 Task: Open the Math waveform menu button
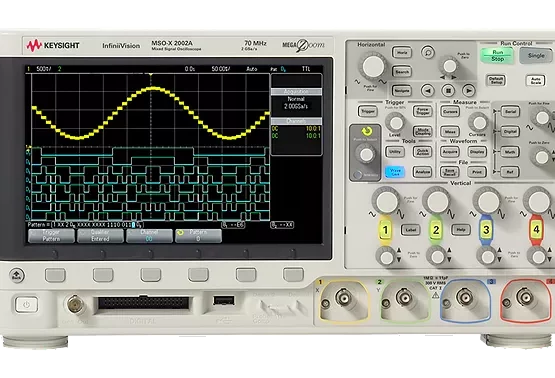point(510,152)
